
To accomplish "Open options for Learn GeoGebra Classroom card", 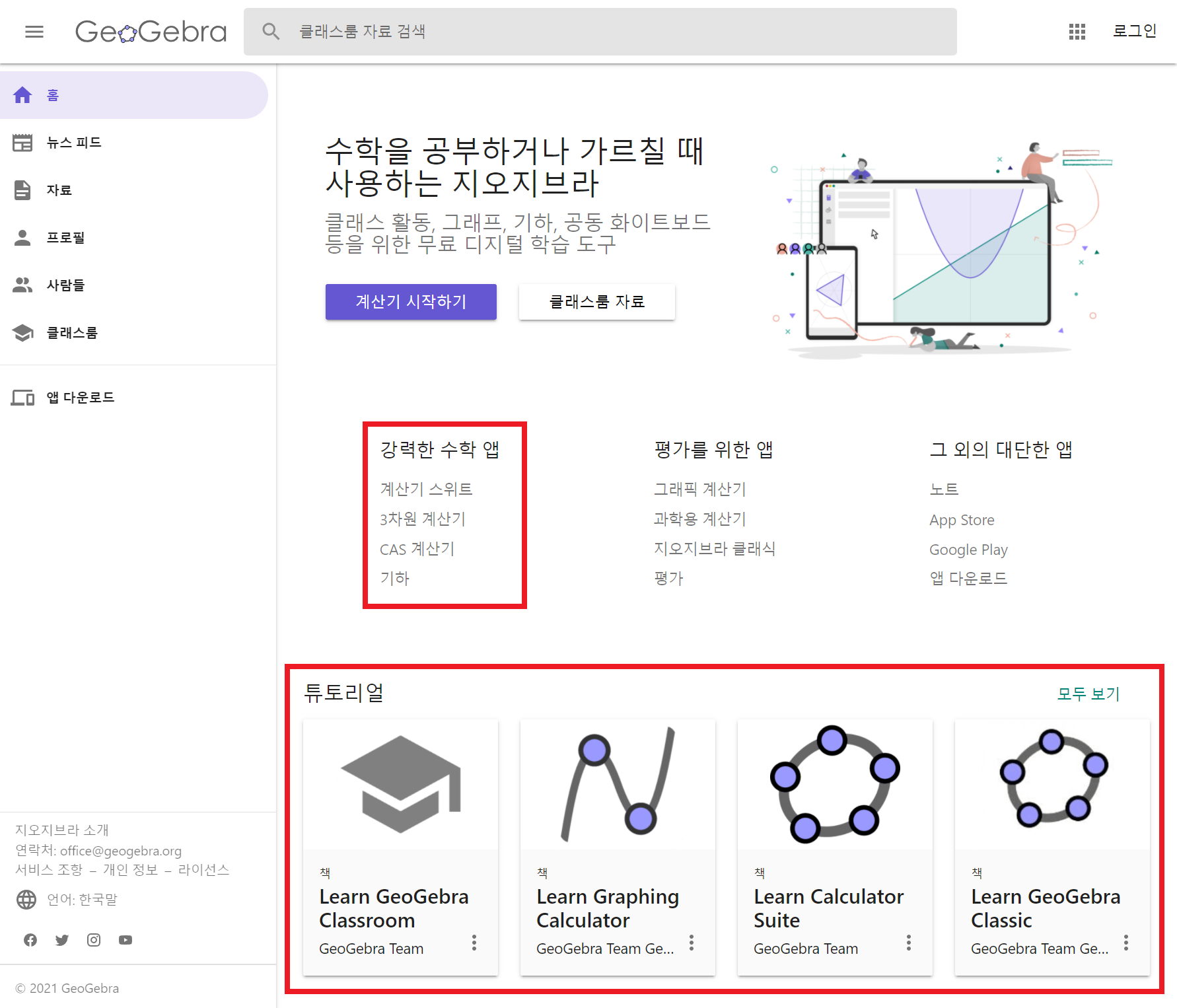I will (x=474, y=943).
